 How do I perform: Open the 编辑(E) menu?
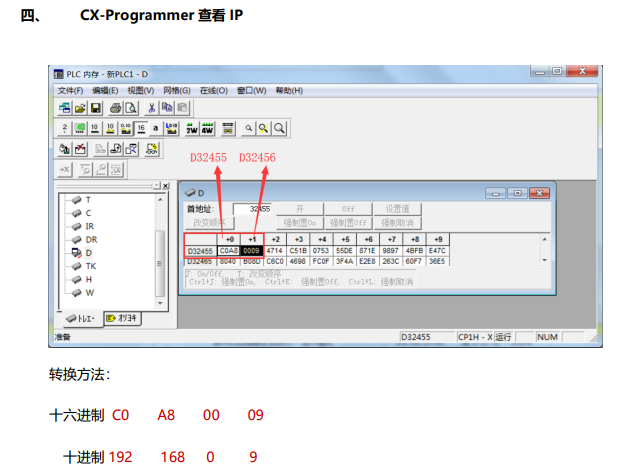[105, 91]
